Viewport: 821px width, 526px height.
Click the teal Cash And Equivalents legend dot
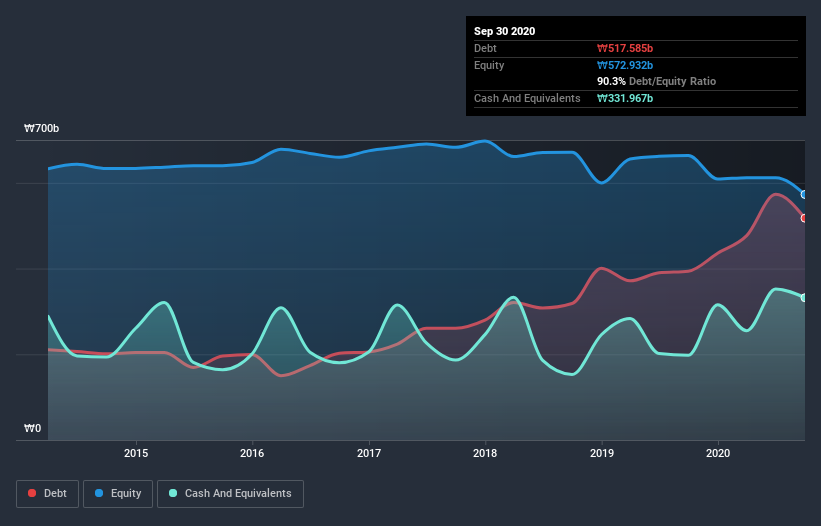[x=173, y=493]
